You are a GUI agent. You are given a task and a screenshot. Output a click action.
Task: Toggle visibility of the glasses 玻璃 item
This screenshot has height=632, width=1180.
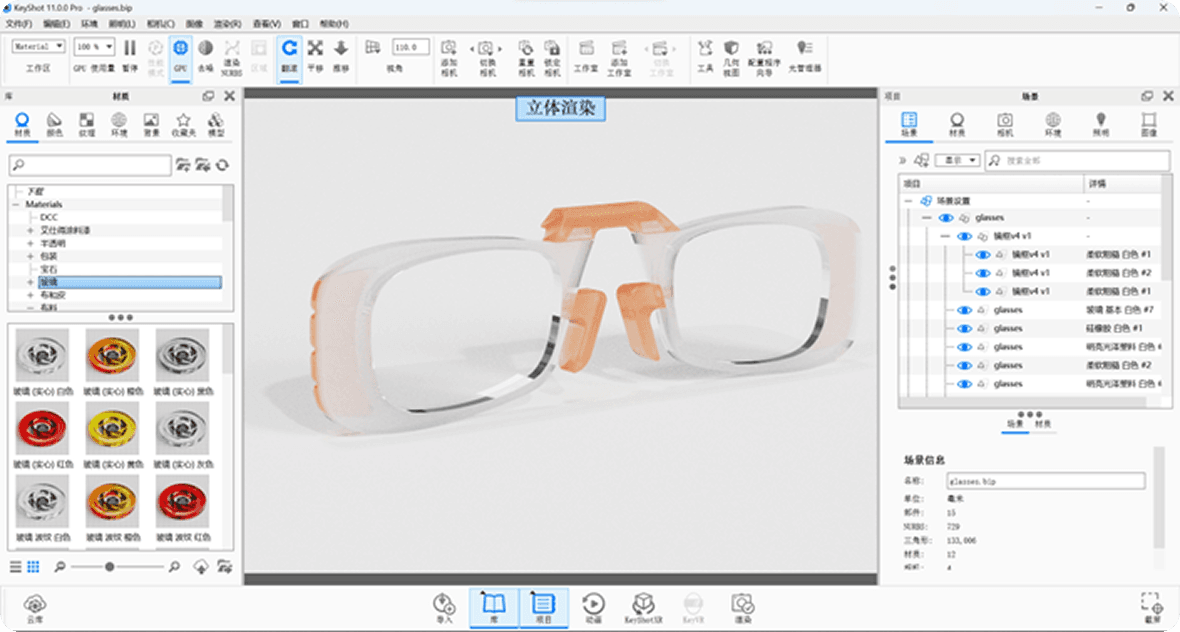964,310
